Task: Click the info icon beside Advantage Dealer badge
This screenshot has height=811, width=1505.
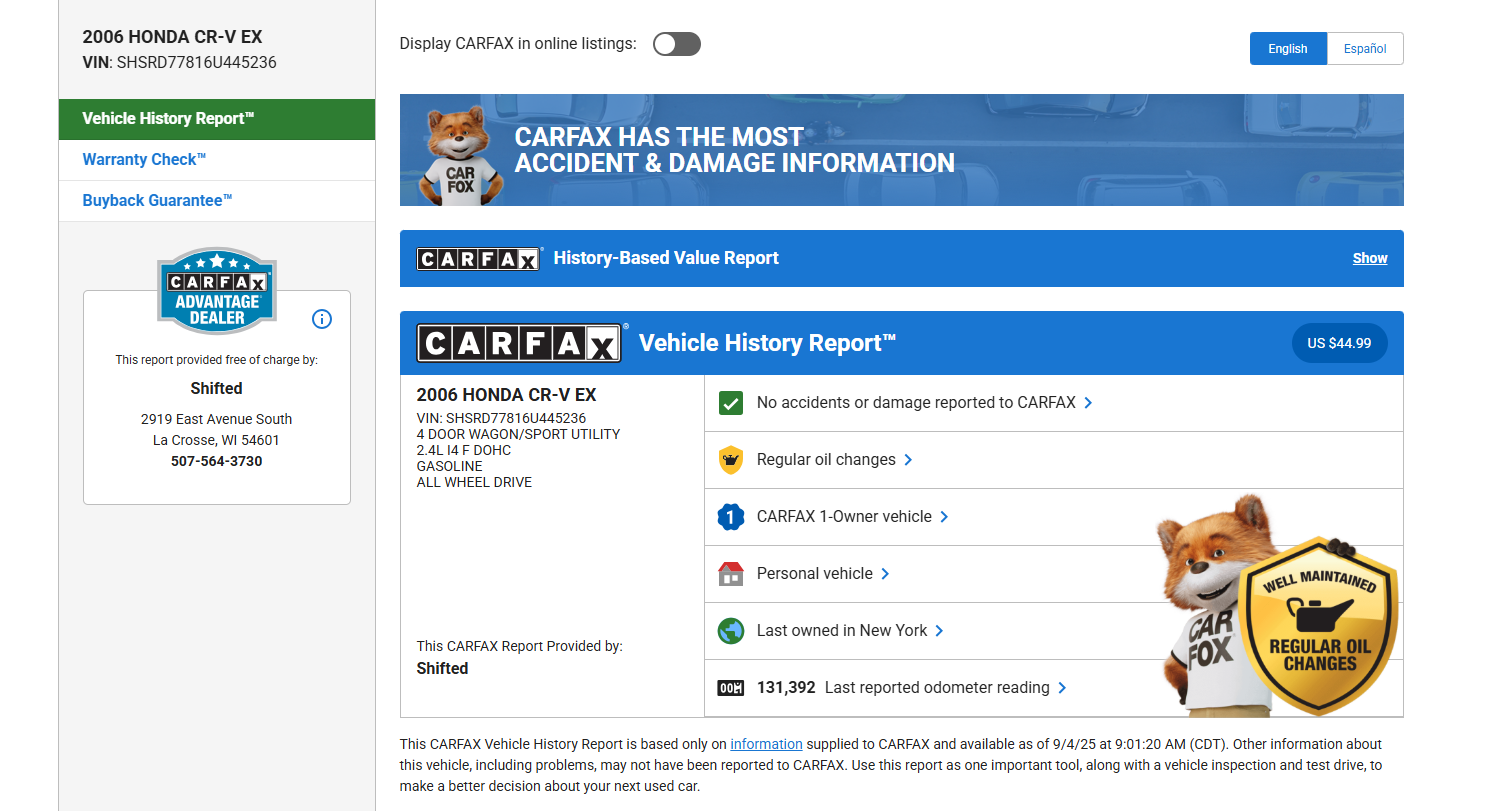Action: (x=322, y=319)
